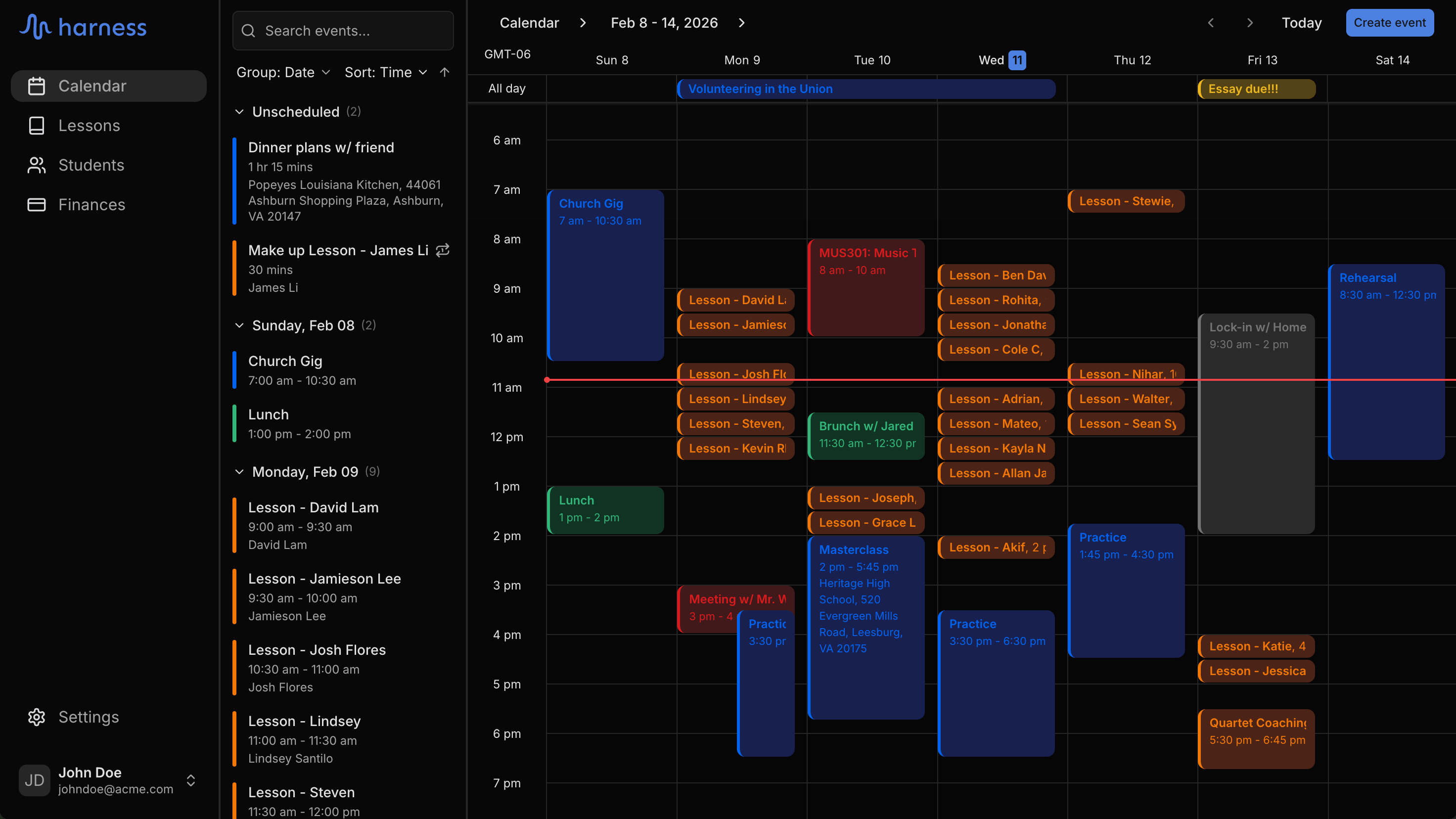Click the Settings gear icon
The width and height of the screenshot is (1456, 819).
pyautogui.click(x=37, y=717)
